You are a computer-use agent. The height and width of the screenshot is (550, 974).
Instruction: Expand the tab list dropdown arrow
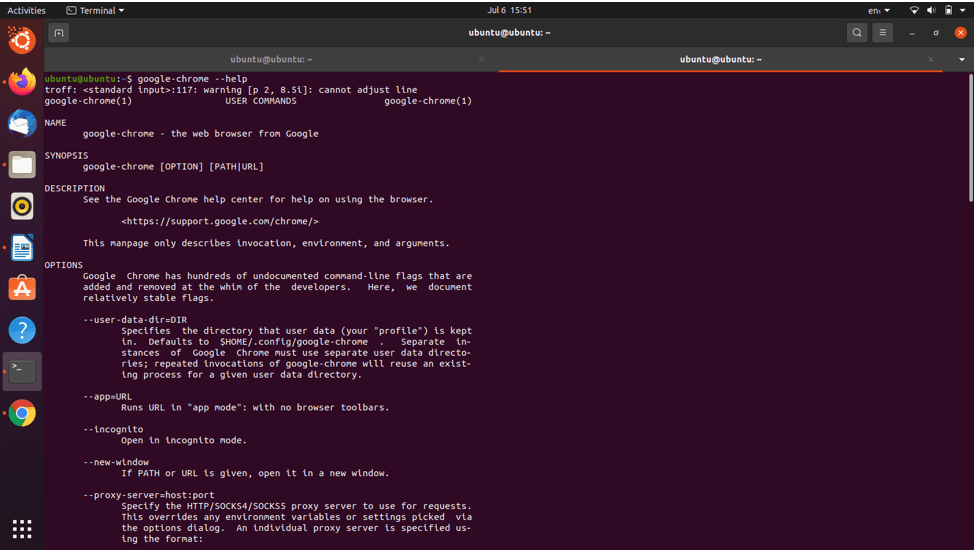pyautogui.click(x=962, y=60)
